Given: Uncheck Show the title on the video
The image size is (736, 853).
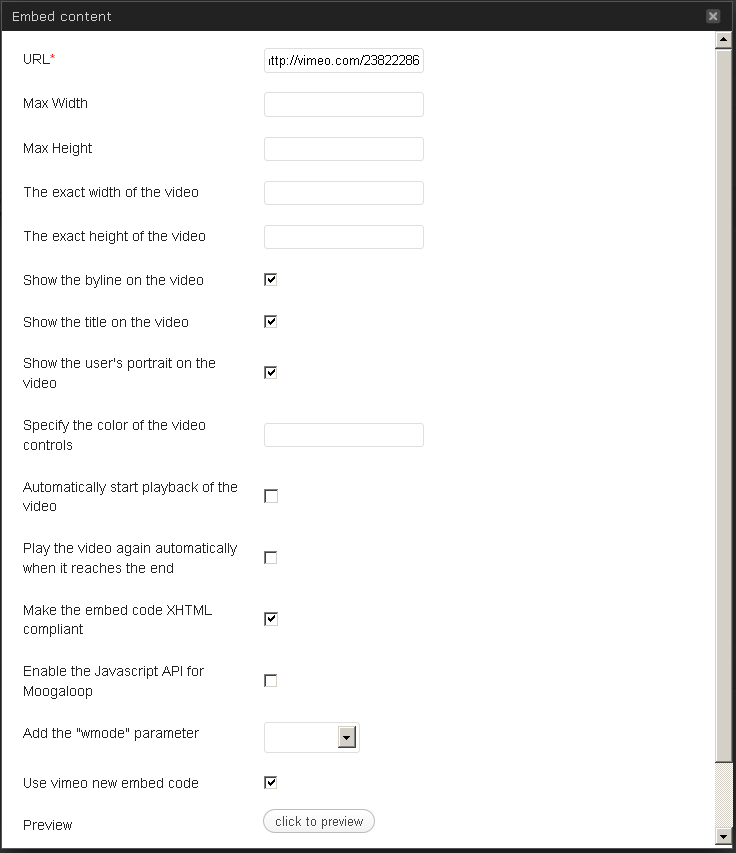Looking at the screenshot, I should pos(270,322).
